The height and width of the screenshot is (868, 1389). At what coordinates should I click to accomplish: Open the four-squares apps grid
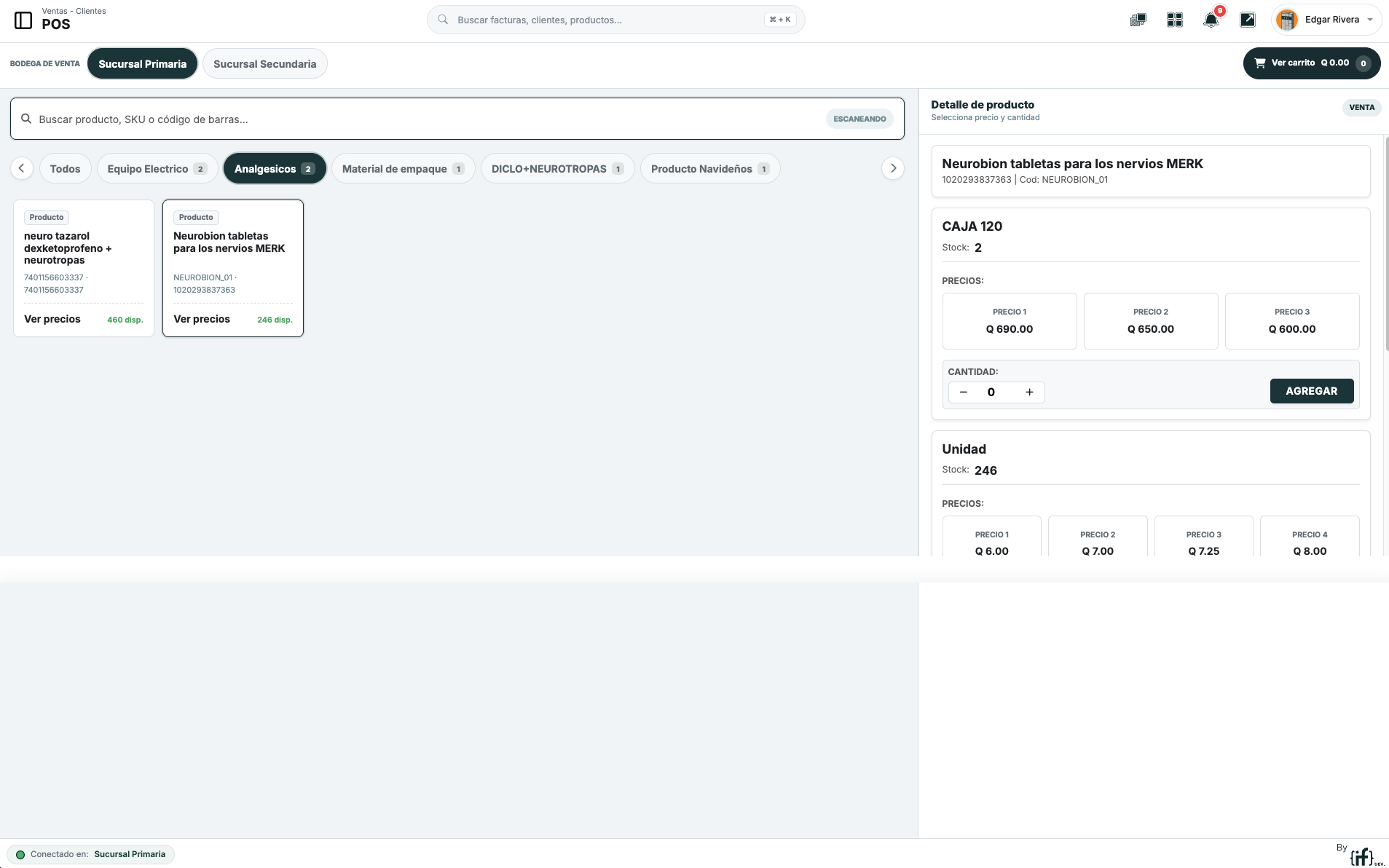1174,20
